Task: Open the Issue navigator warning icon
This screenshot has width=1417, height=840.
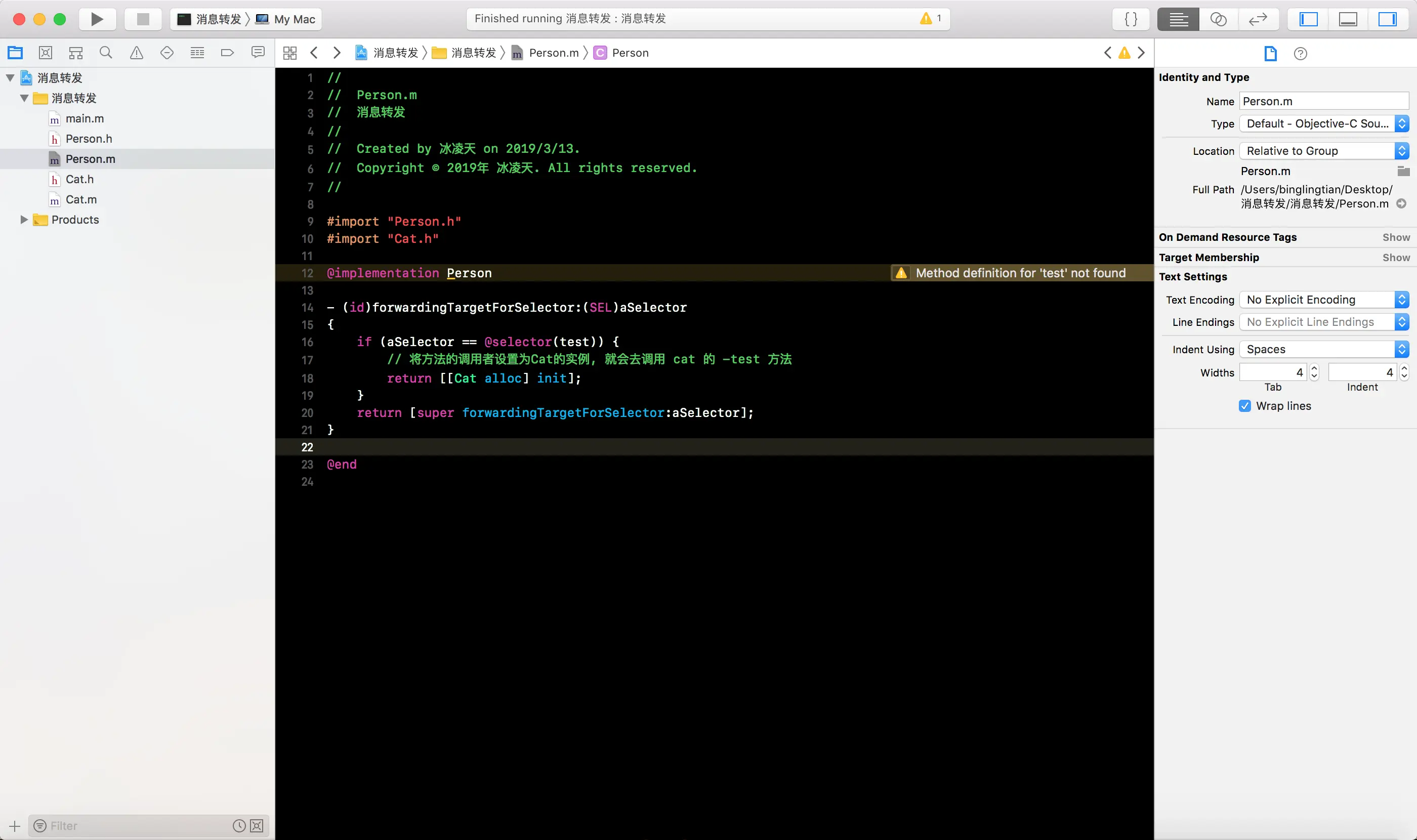Action: [x=137, y=53]
